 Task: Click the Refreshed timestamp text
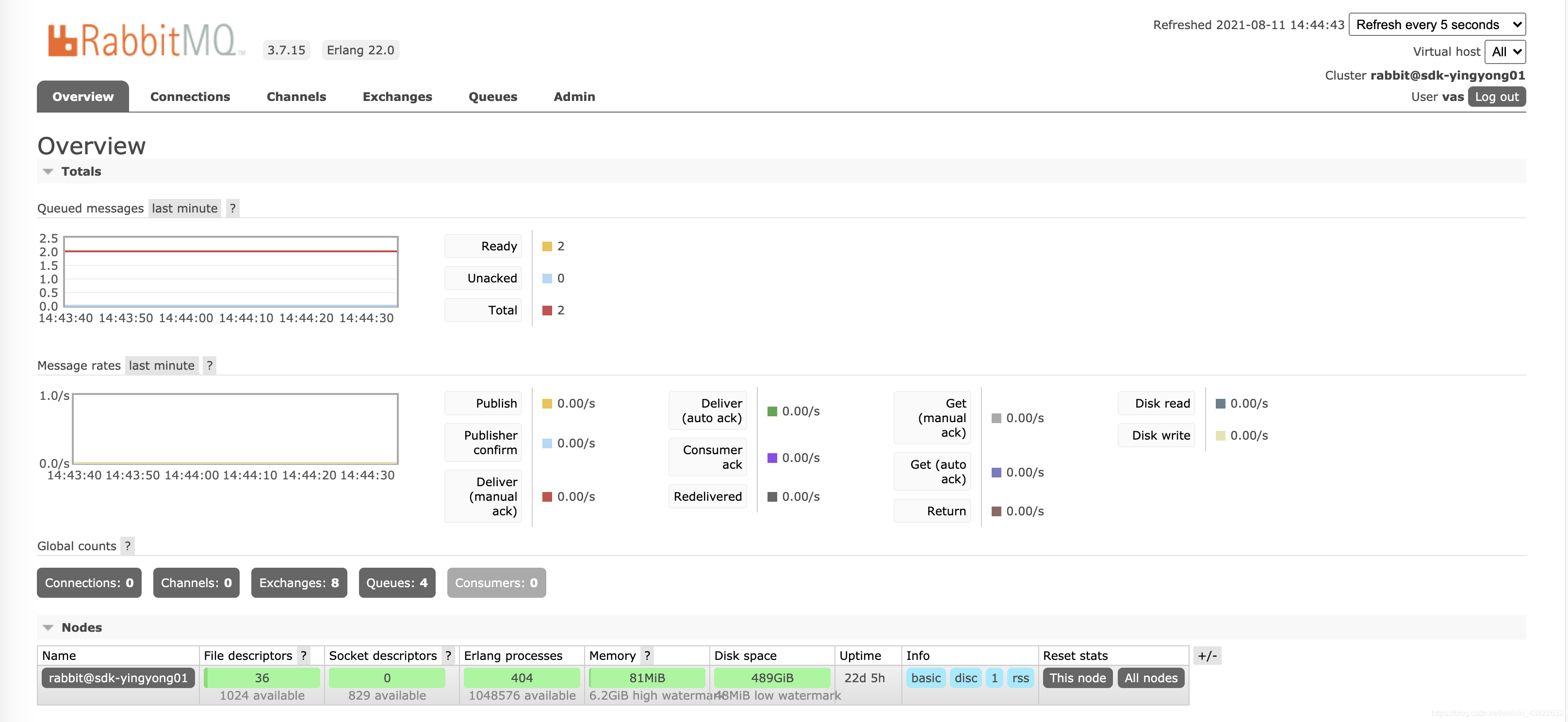pyautogui.click(x=1248, y=25)
